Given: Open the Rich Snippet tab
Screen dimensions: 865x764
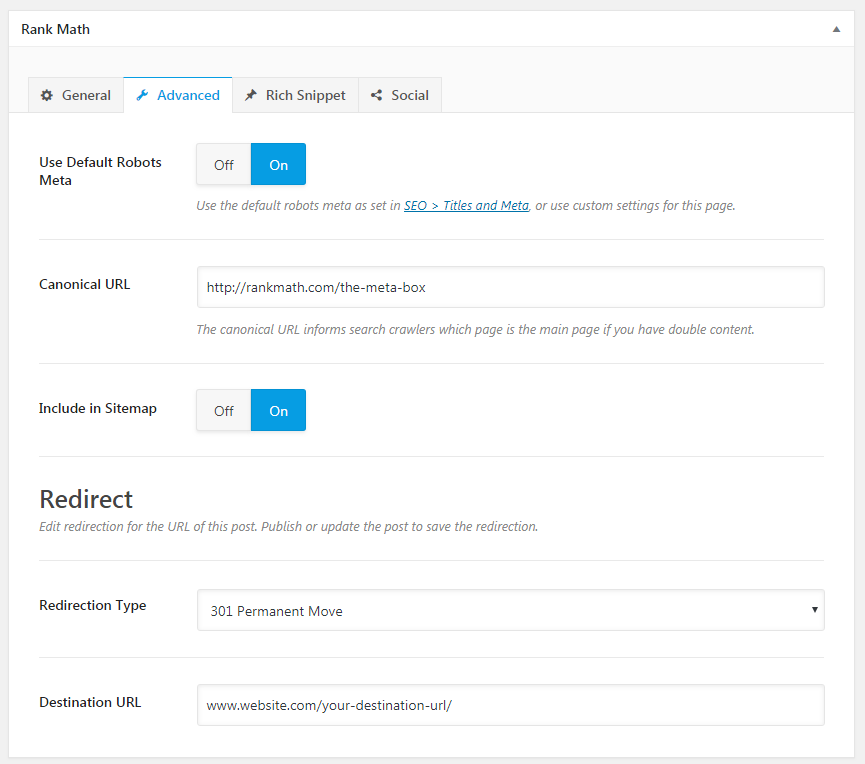Looking at the screenshot, I should pyautogui.click(x=296, y=95).
